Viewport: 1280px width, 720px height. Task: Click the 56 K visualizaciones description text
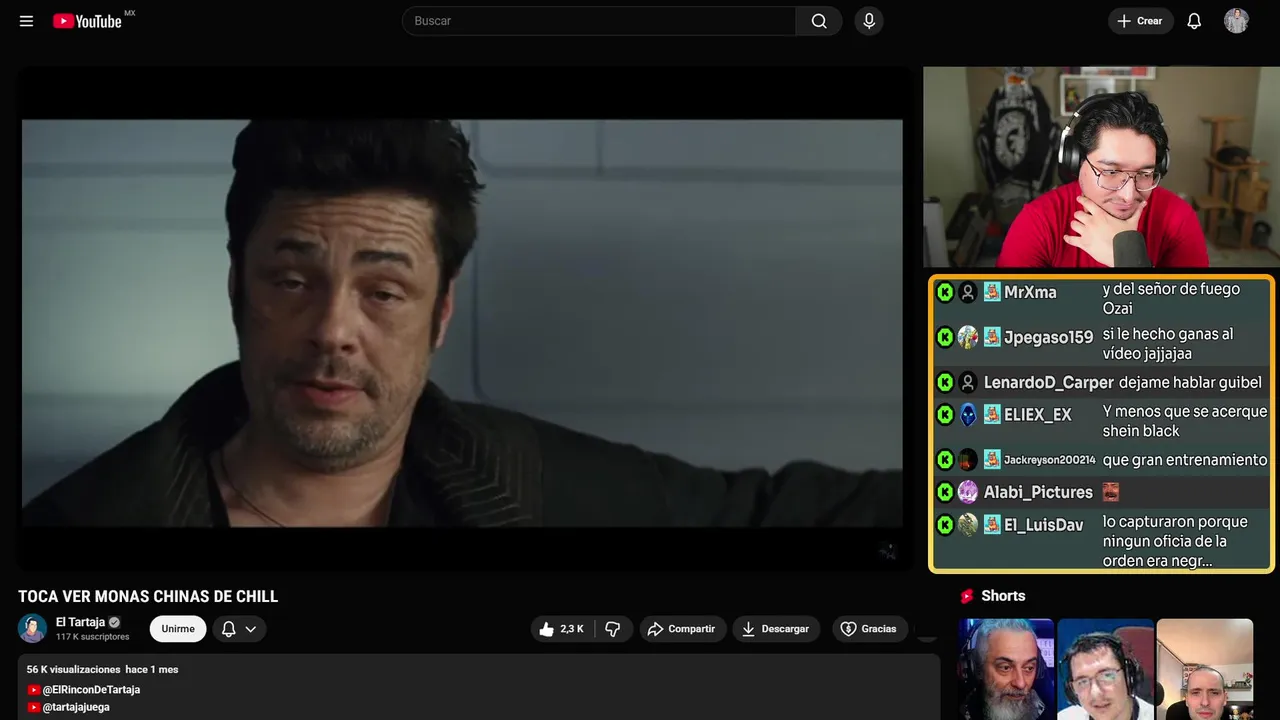(x=73, y=669)
